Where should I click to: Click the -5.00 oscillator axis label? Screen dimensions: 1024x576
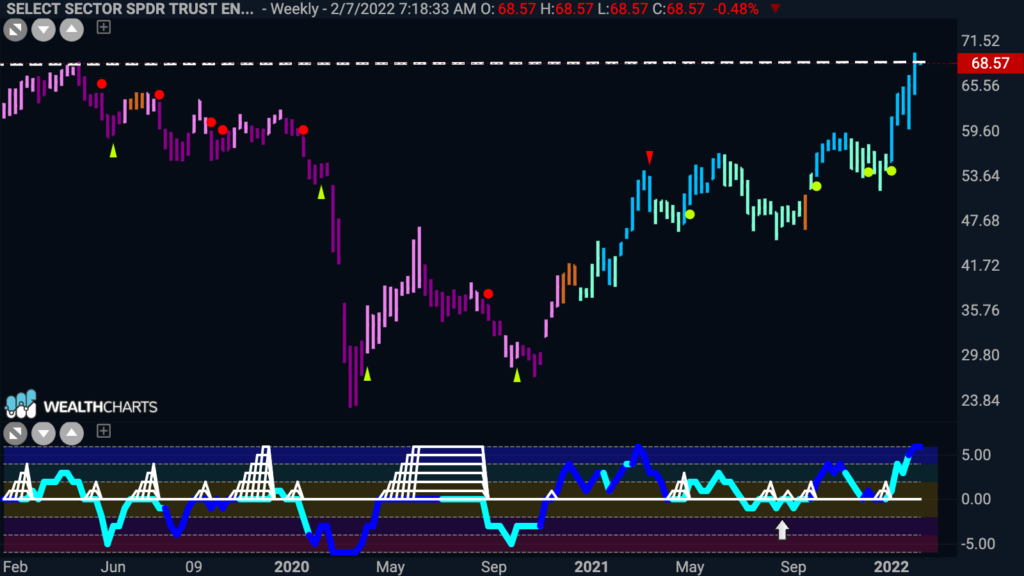[978, 544]
